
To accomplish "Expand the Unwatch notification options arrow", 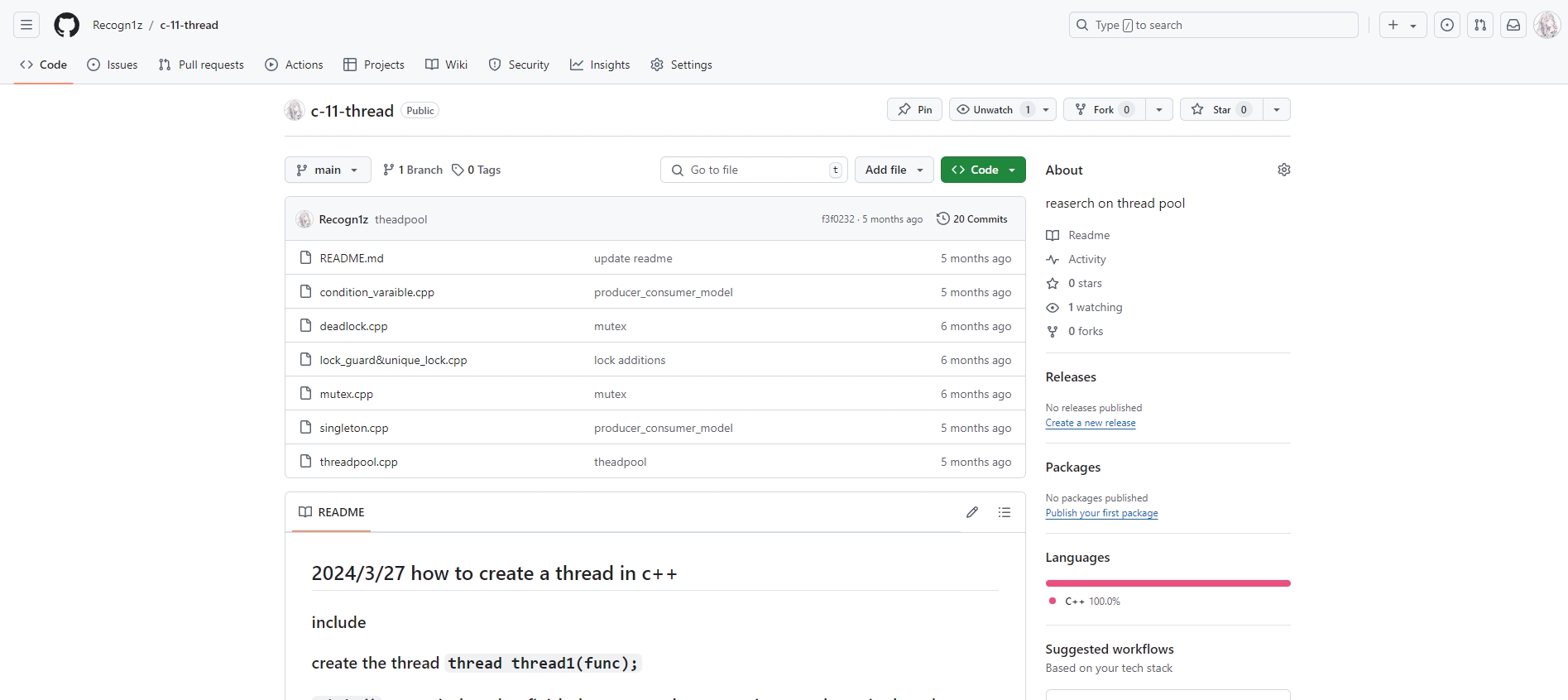I will pyautogui.click(x=1046, y=109).
